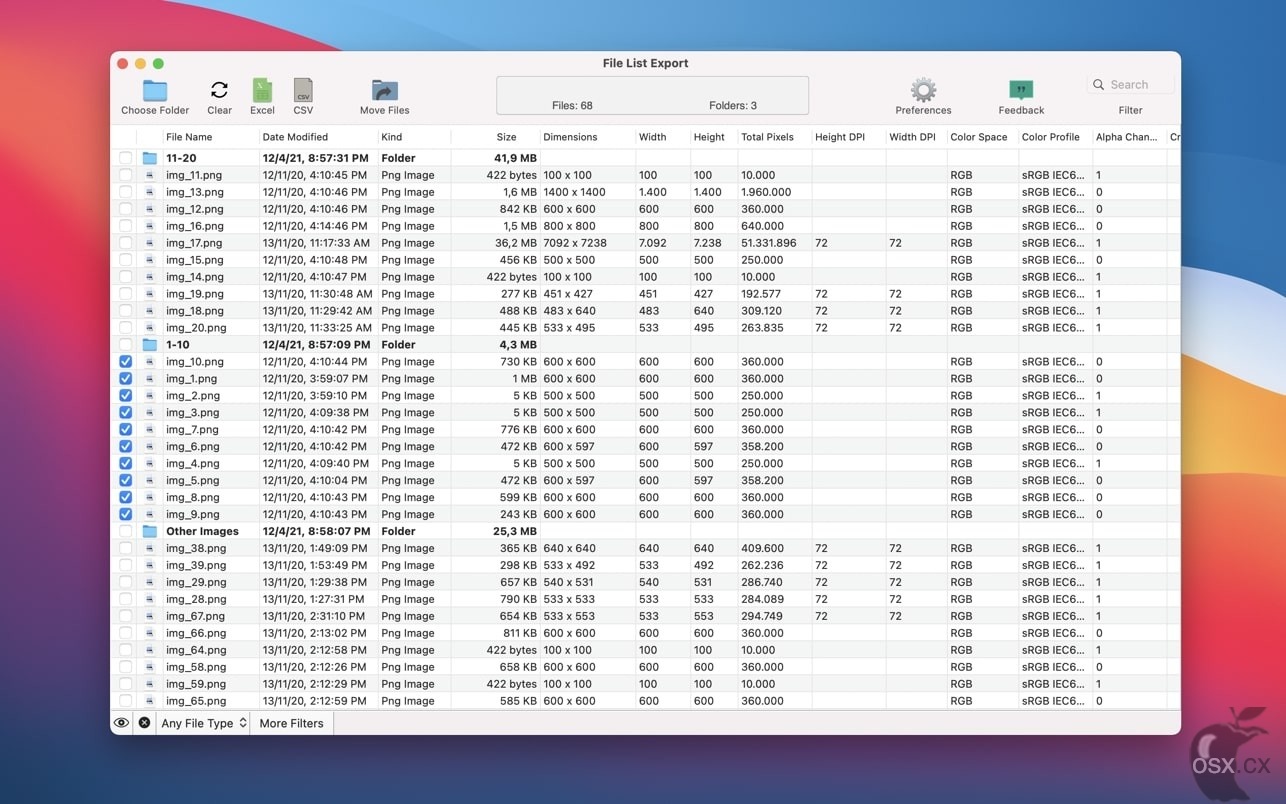Click the Files: 68 status text
The height and width of the screenshot is (804, 1286).
click(572, 105)
